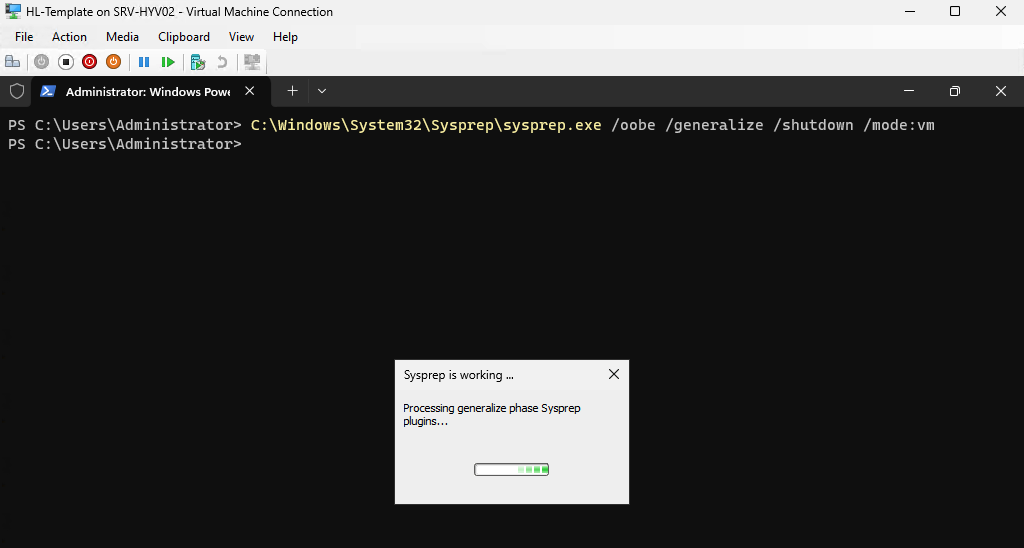Screen dimensions: 1024x548
Task: Click the green Reset icon
Action: 168,62
